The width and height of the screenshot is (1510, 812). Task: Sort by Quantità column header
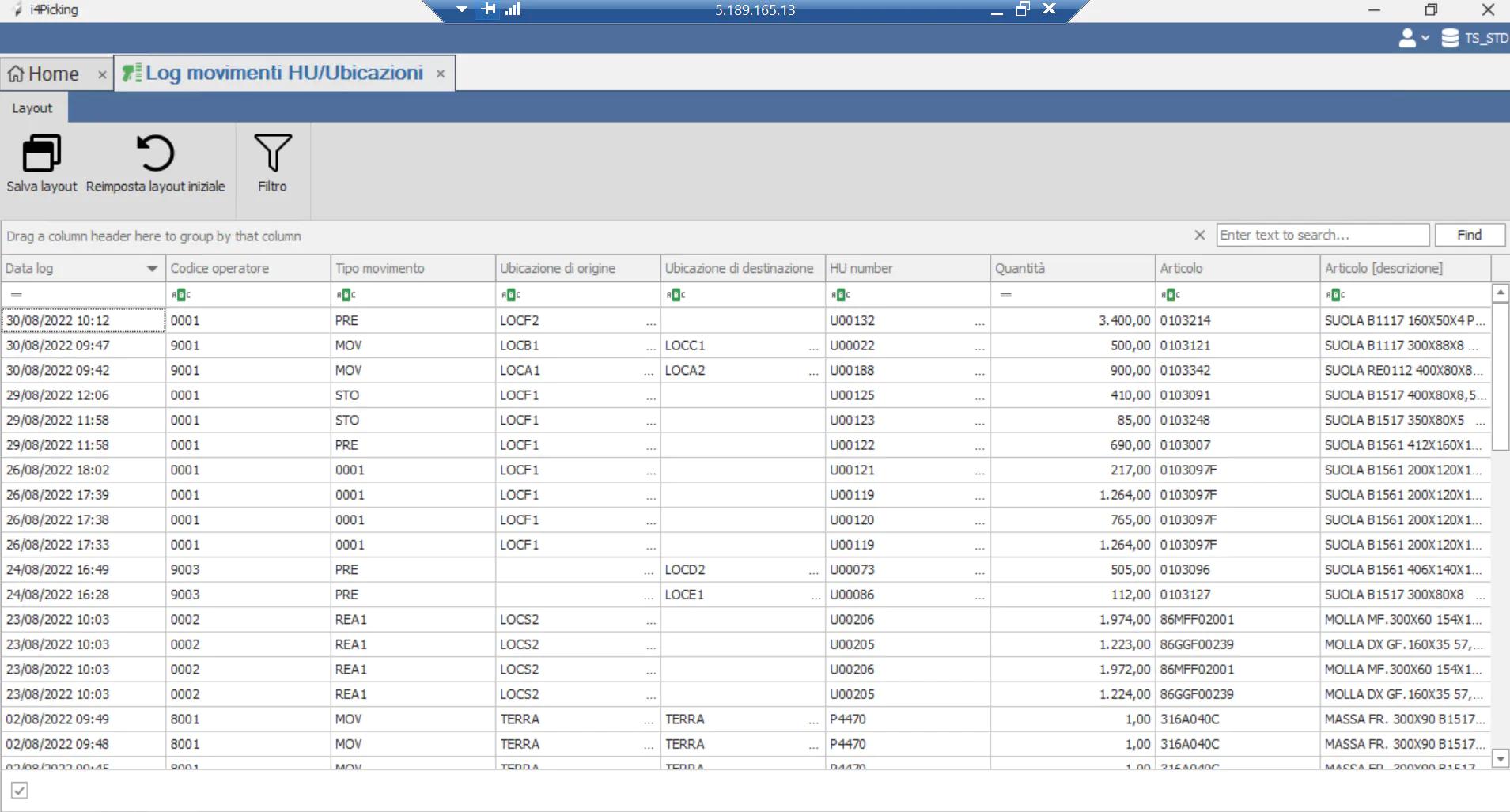1073,268
